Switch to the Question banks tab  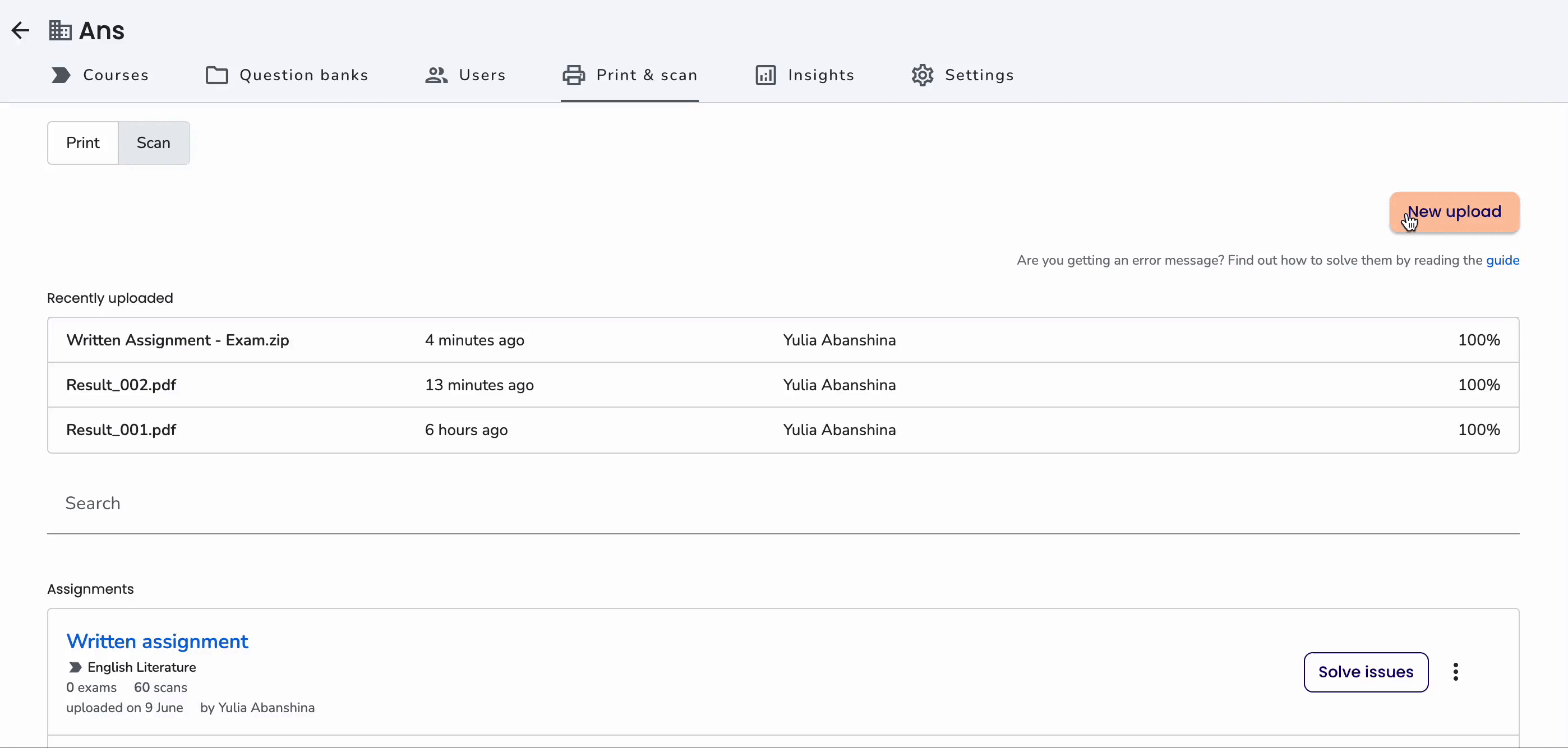click(287, 75)
